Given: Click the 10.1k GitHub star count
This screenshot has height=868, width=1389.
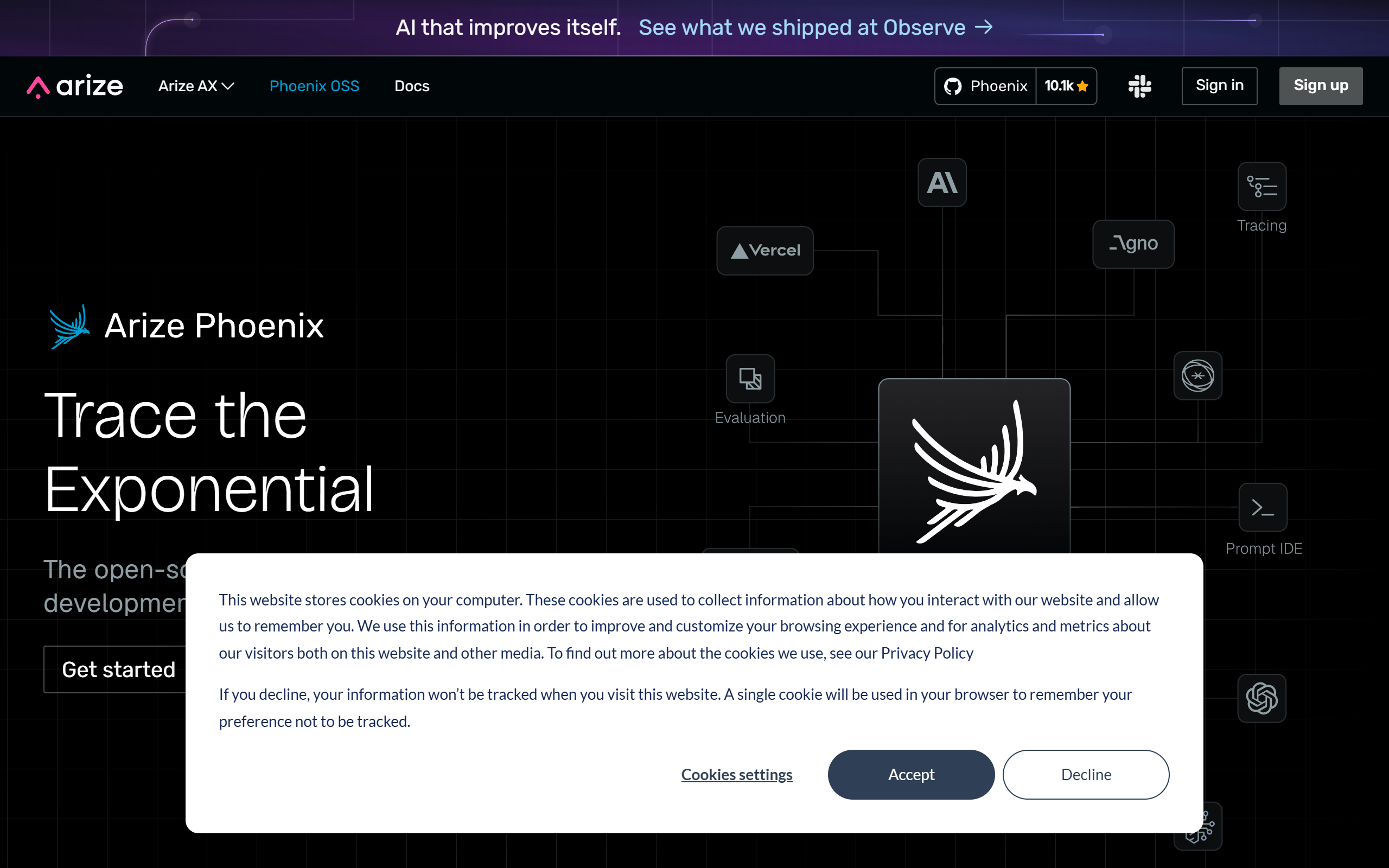Looking at the screenshot, I should [x=1066, y=86].
